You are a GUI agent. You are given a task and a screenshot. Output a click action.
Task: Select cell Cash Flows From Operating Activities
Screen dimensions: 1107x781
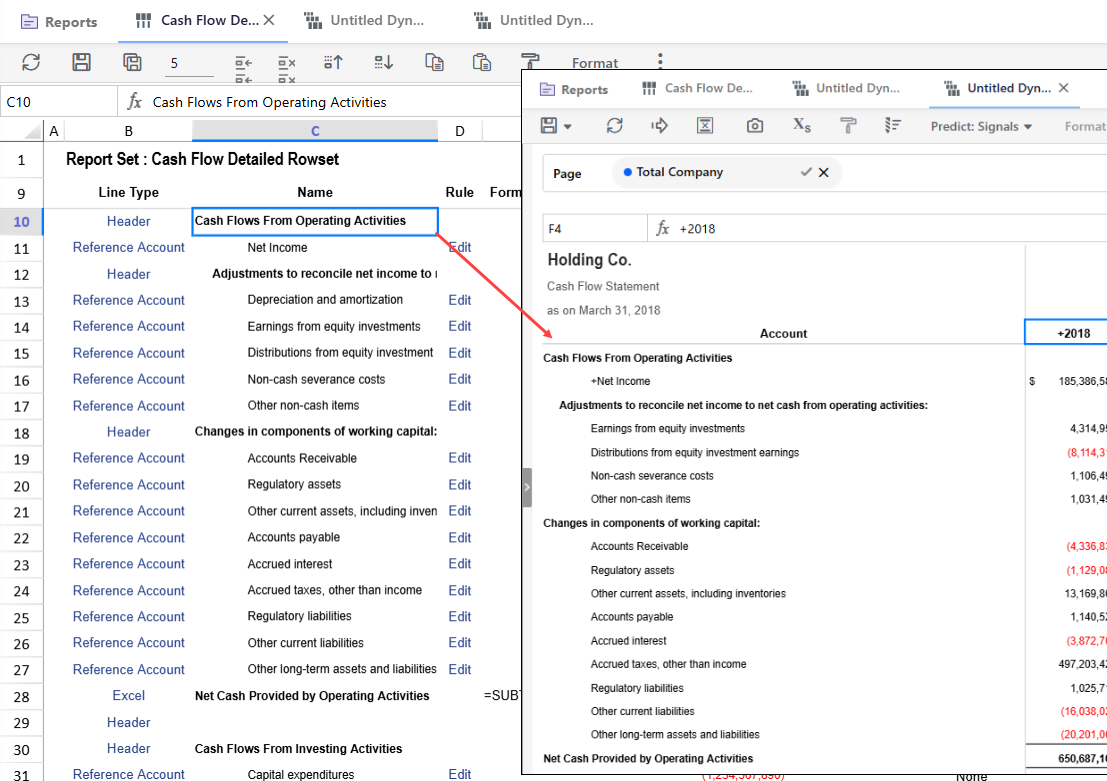[315, 221]
